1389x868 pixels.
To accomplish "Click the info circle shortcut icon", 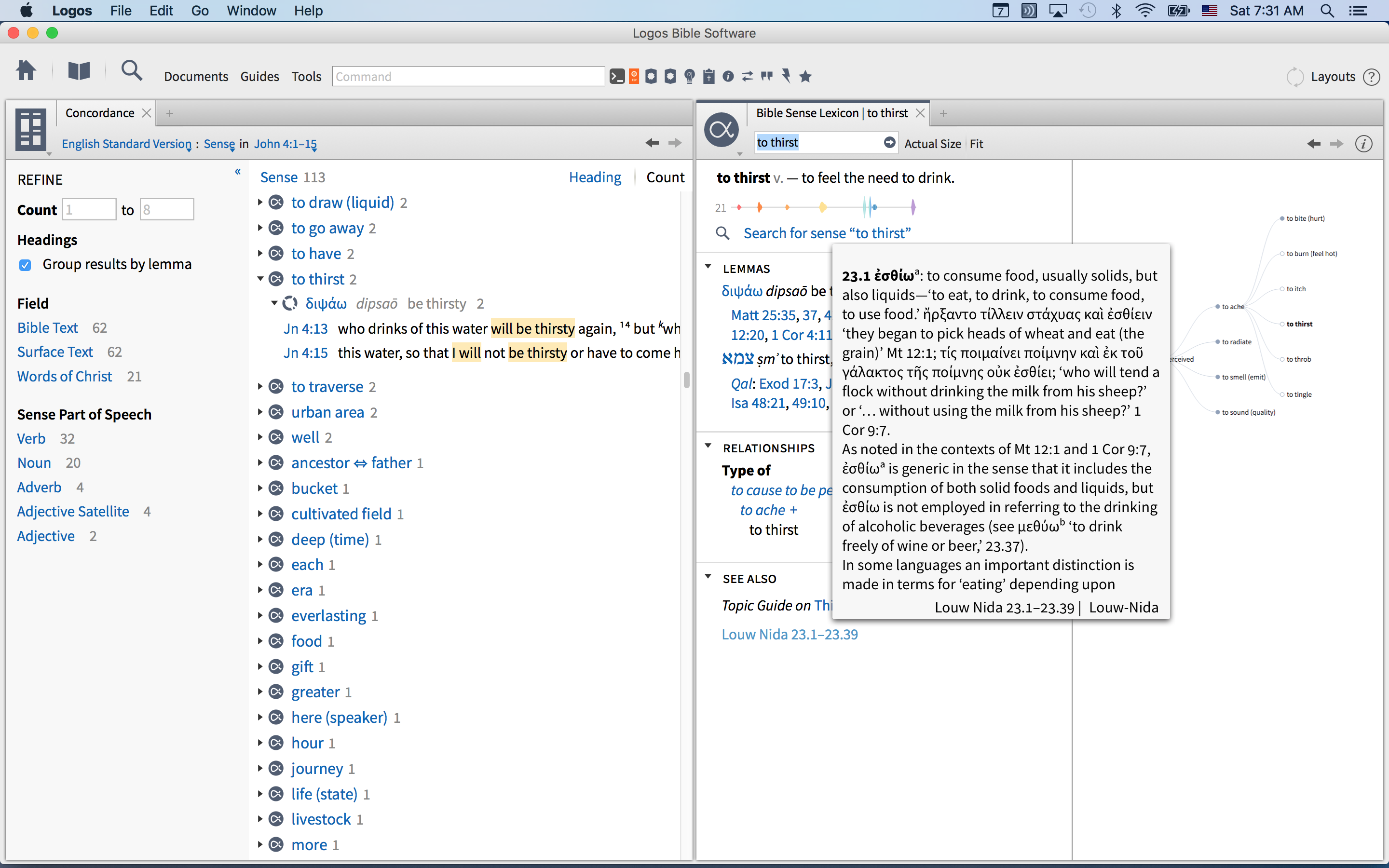I will 728,76.
